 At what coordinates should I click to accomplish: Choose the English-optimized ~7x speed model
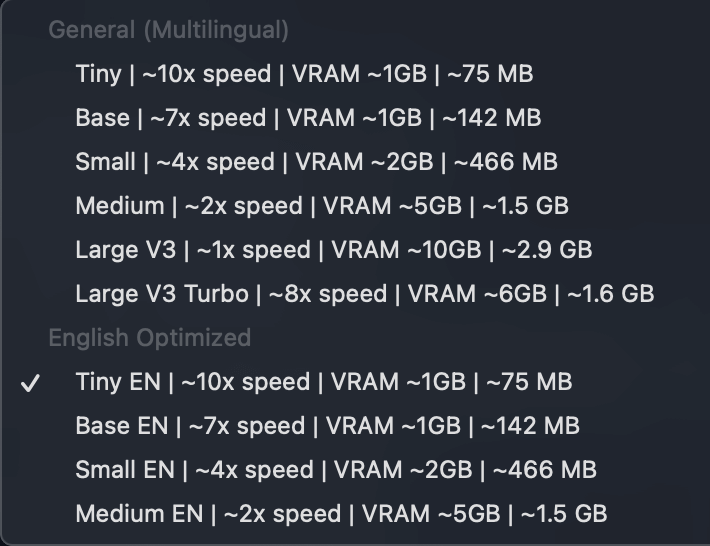coord(327,426)
